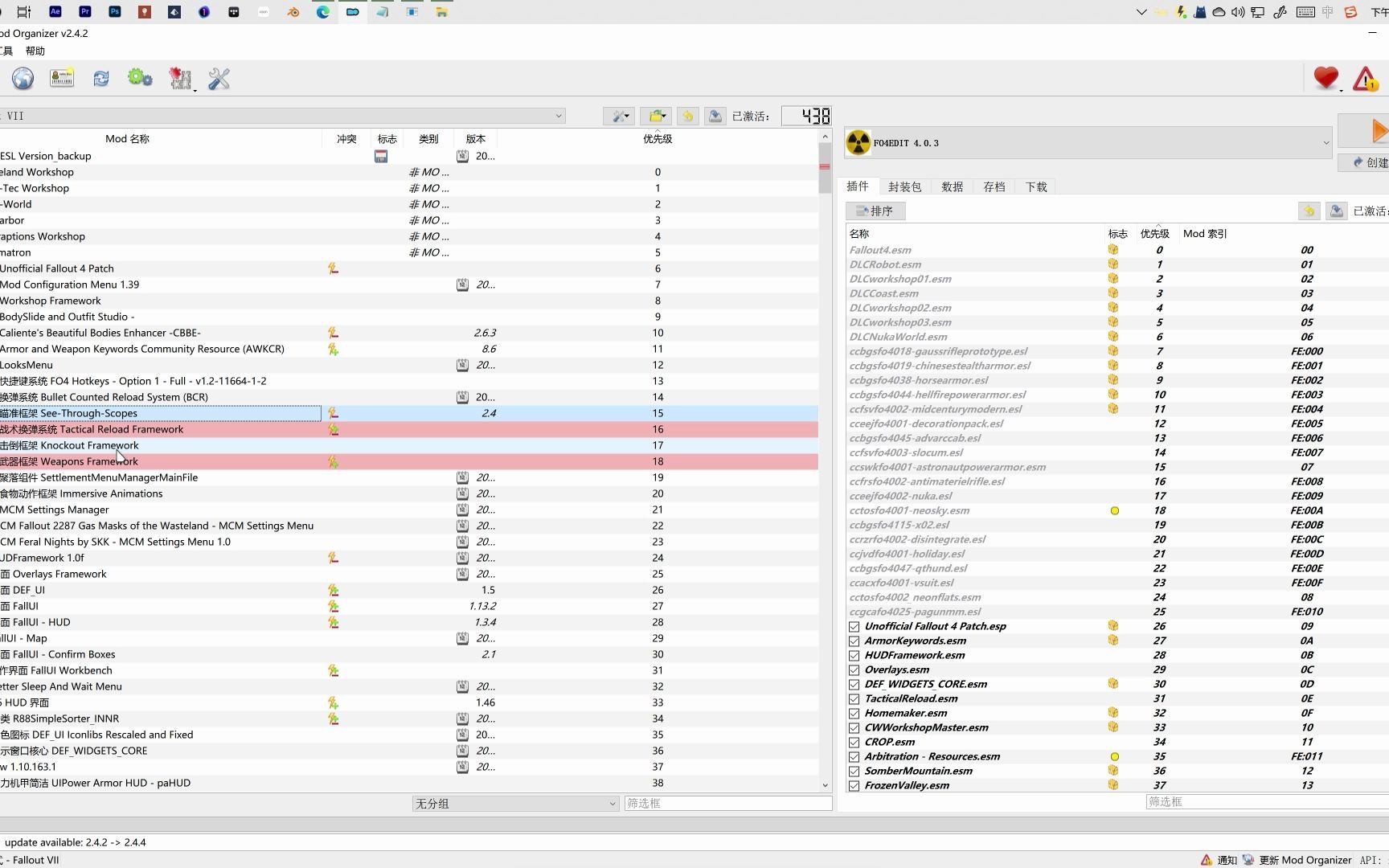Sort mod list by 优先级 column header
The image size is (1389, 868).
pos(658,138)
